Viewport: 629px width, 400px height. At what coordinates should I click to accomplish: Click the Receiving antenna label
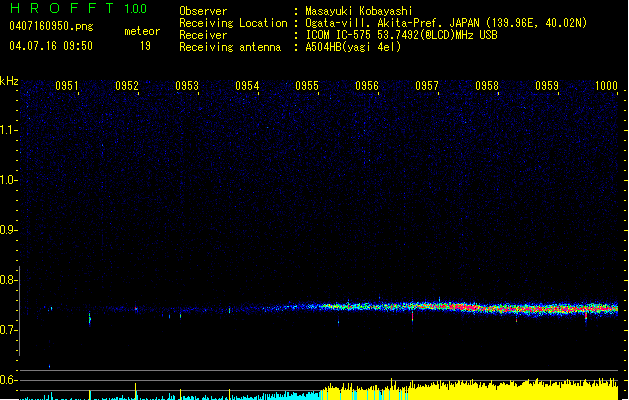[230, 47]
